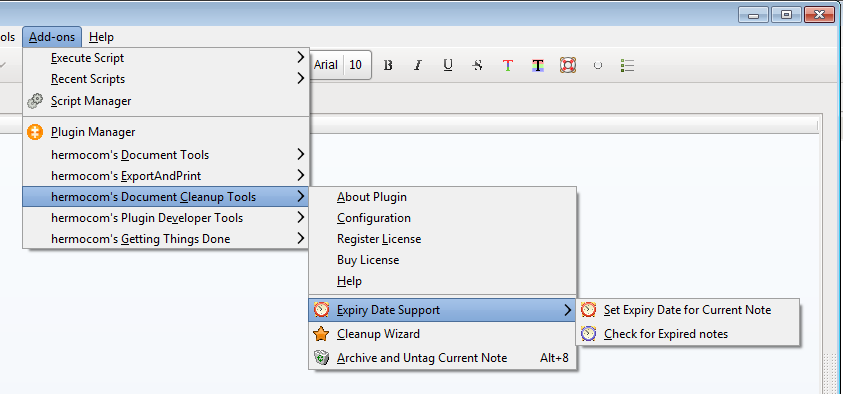Click the alarm clock icon for Expiry Date Support

pyautogui.click(x=322, y=310)
